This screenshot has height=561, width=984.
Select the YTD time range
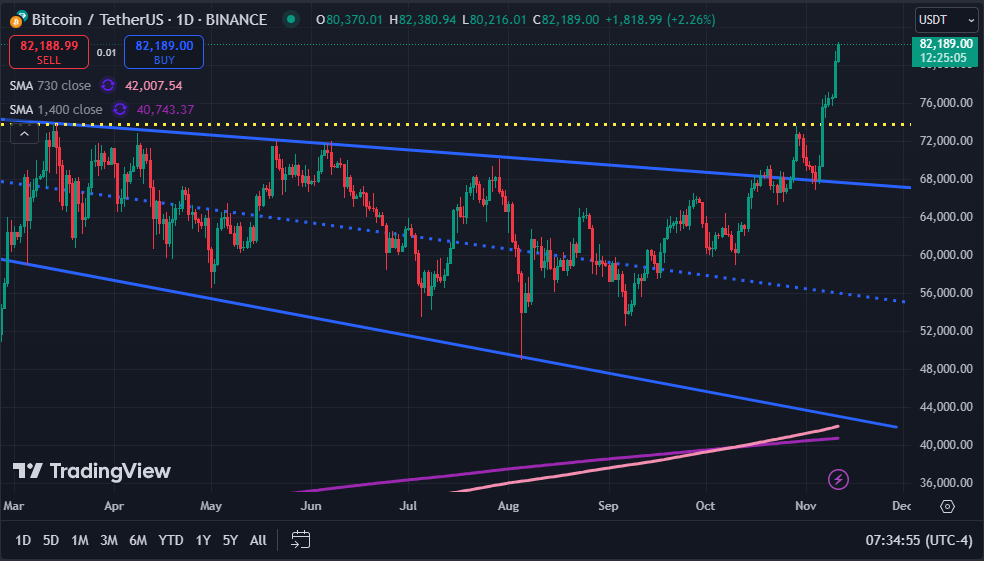coord(171,540)
